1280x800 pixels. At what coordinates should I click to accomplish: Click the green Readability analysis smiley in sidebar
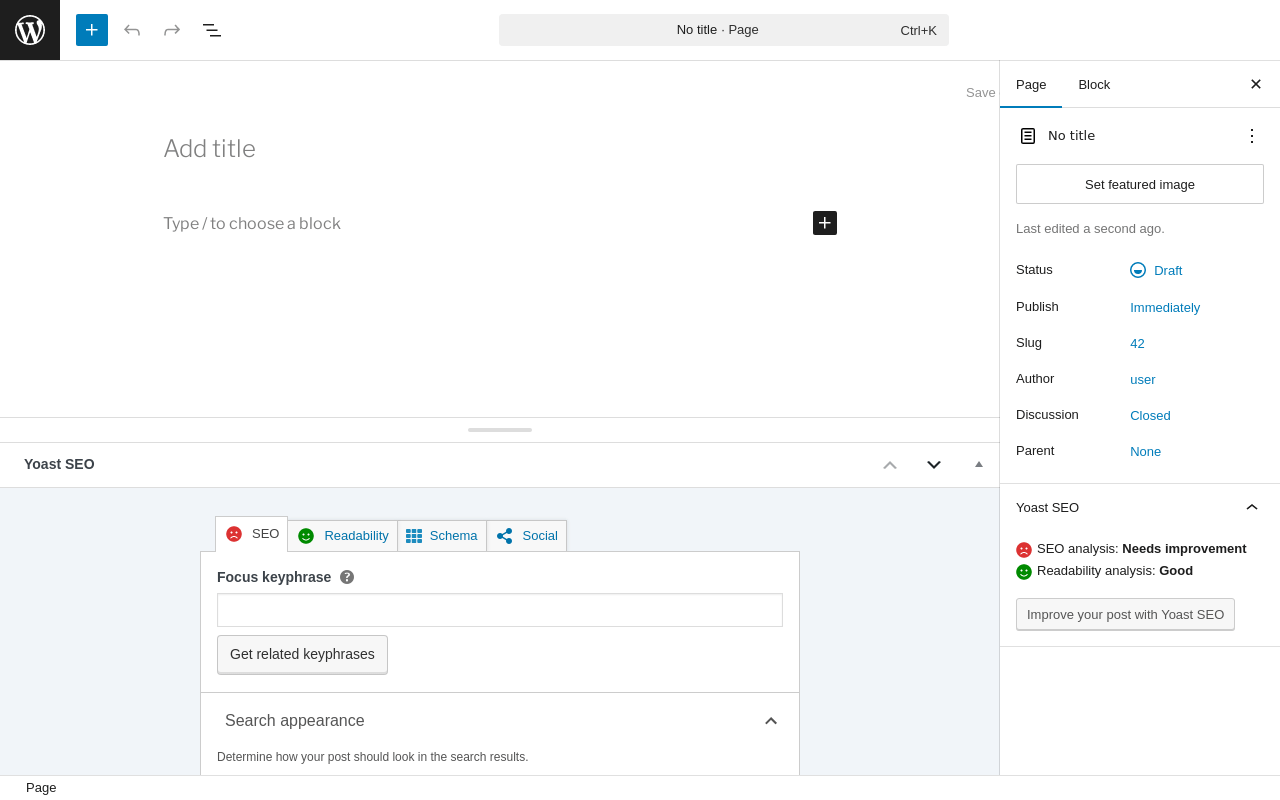pyautogui.click(x=1024, y=572)
